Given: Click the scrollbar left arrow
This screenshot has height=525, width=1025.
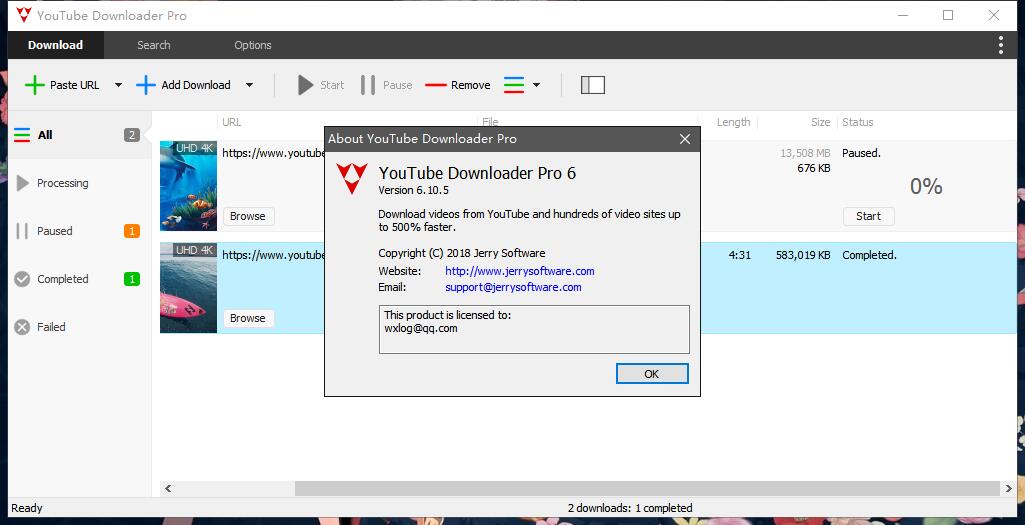Looking at the screenshot, I should click(168, 488).
